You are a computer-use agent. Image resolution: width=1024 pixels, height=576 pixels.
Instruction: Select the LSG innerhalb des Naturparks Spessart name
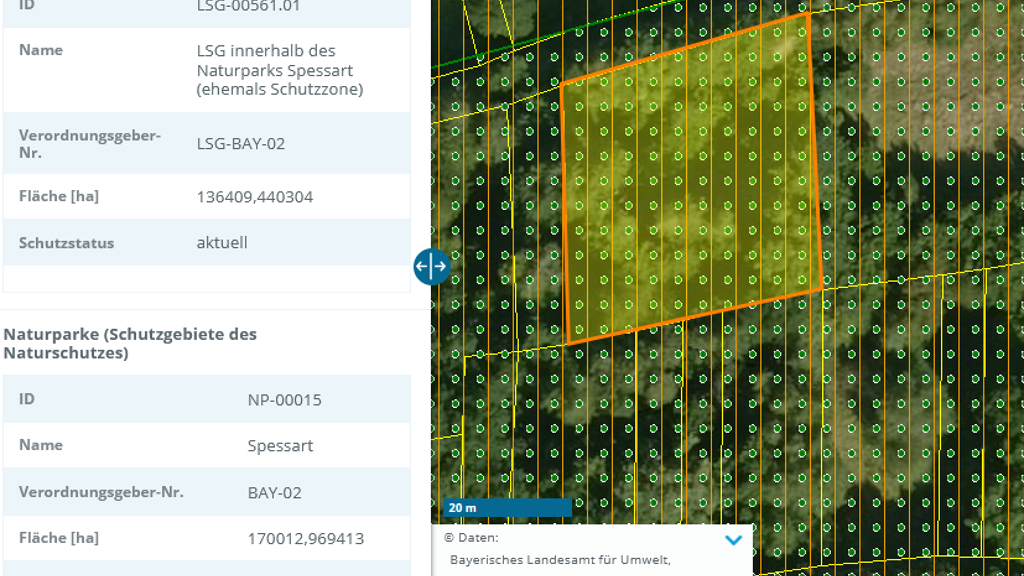click(279, 70)
